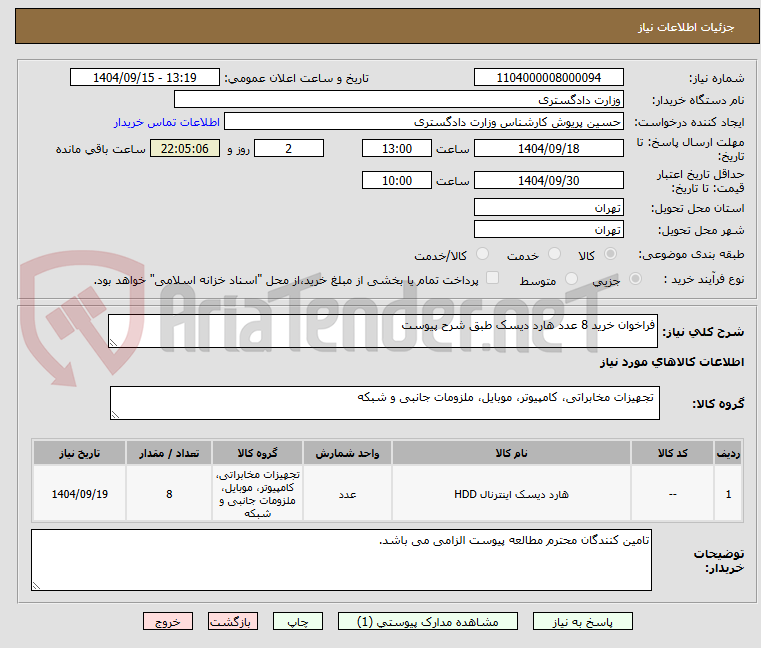Click the ایجاد کننده درخواست field
Viewport: 761px width, 648px height.
(423, 121)
